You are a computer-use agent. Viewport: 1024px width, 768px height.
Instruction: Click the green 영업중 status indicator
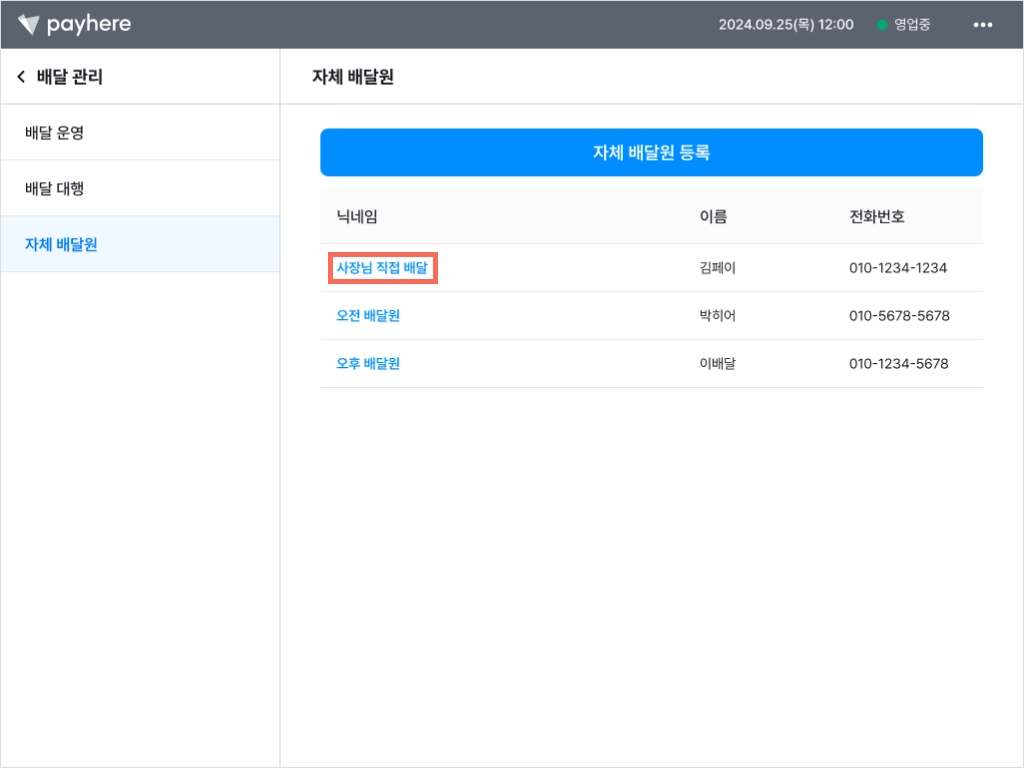coord(904,25)
